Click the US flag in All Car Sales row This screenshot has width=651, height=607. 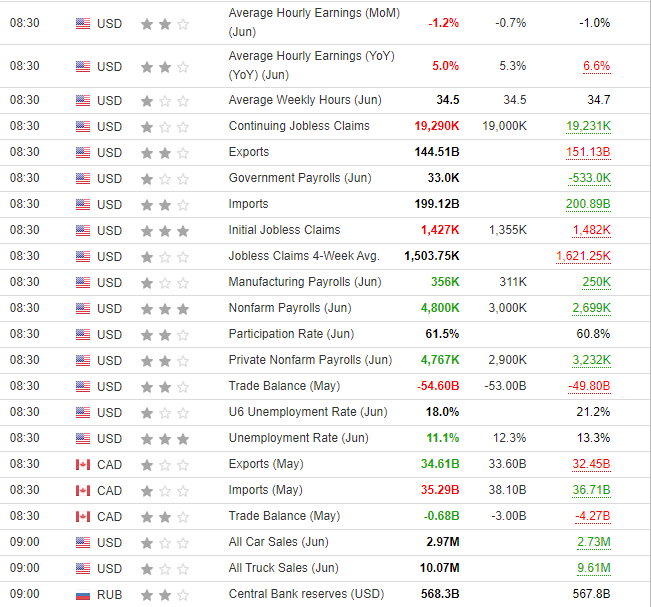tap(83, 542)
